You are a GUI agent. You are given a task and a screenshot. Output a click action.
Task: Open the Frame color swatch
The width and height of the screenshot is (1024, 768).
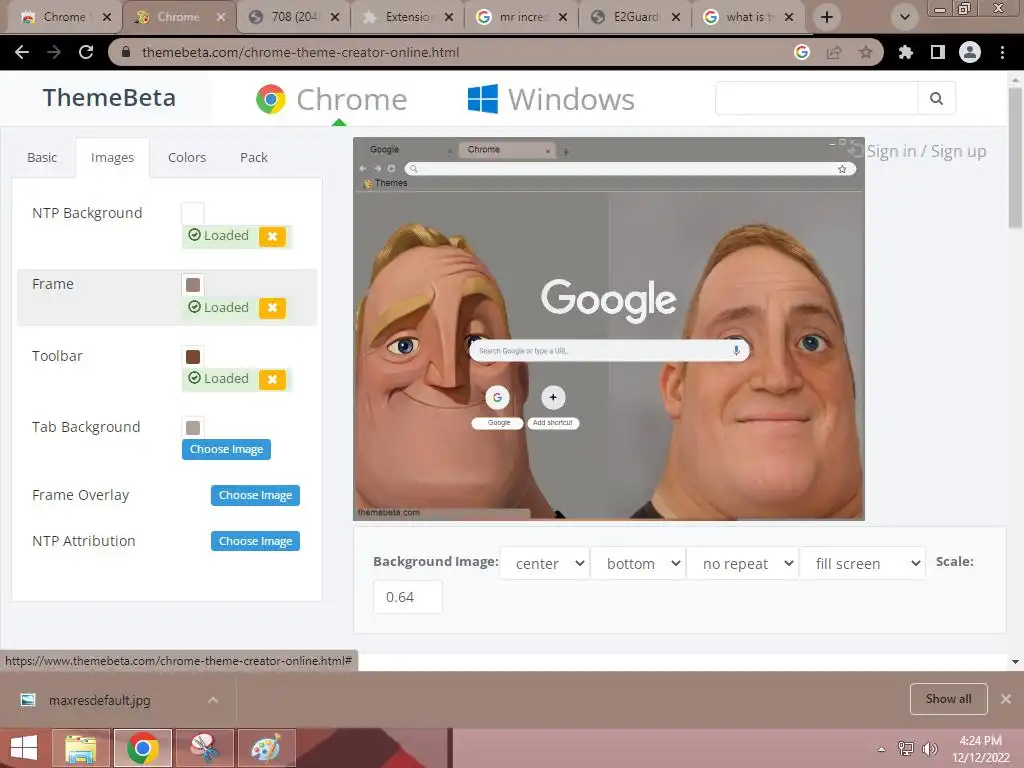[193, 285]
